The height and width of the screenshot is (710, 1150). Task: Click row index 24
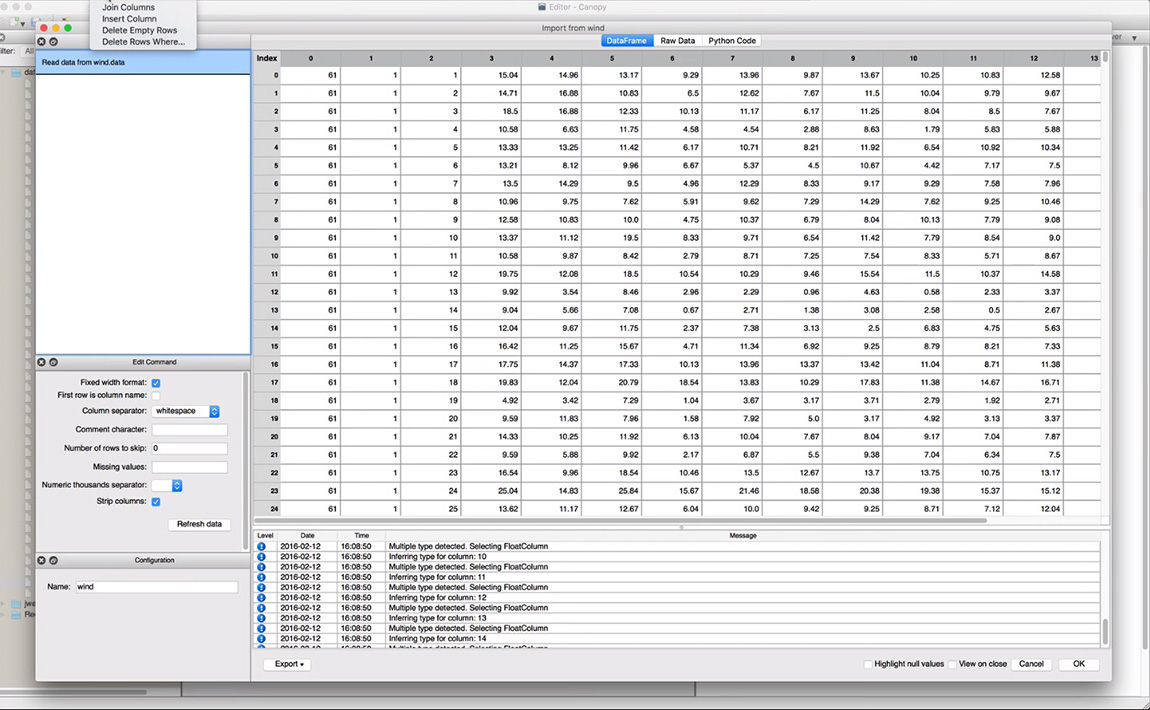(267, 509)
